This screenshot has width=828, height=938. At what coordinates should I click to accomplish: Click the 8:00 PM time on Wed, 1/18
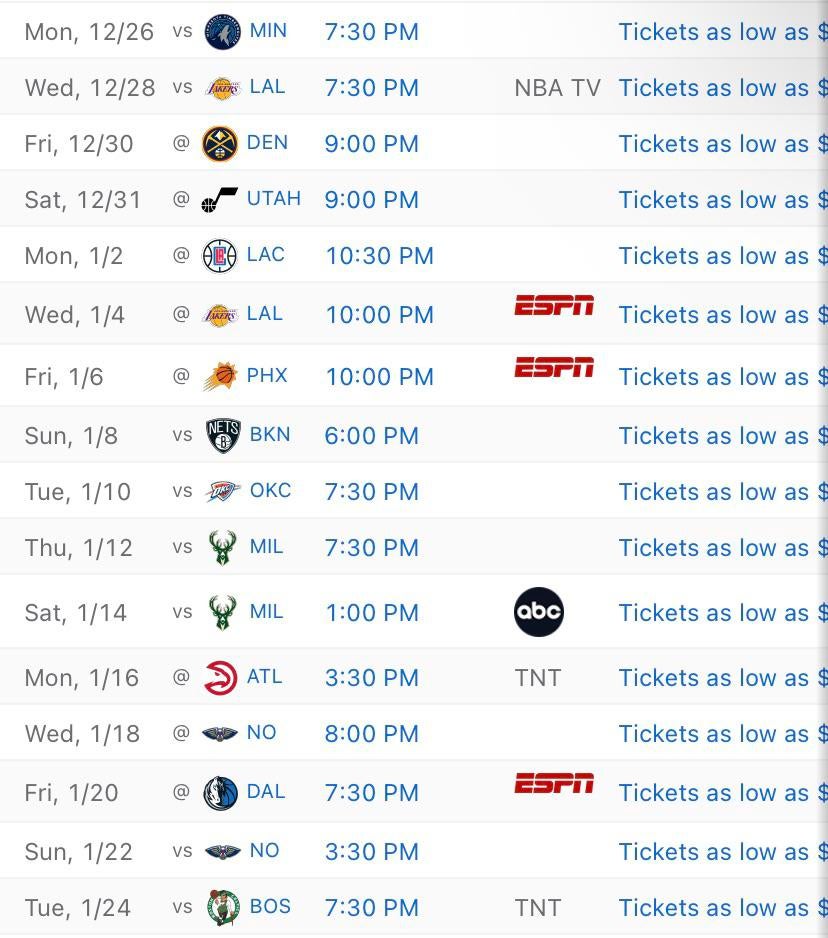[x=371, y=734]
